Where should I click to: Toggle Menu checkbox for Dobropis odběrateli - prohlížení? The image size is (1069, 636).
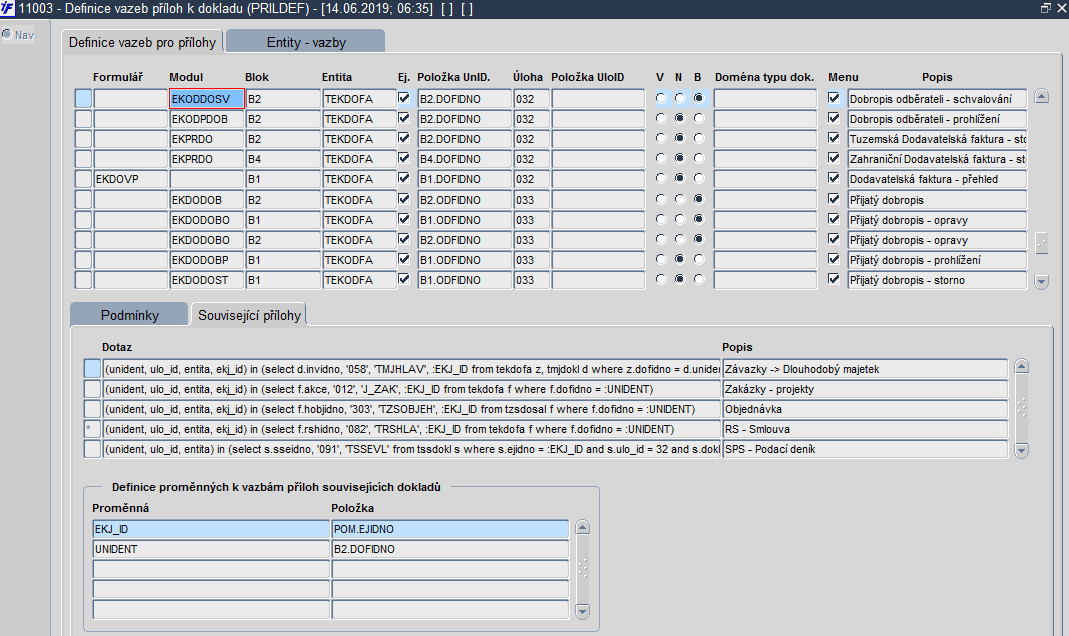click(x=834, y=118)
